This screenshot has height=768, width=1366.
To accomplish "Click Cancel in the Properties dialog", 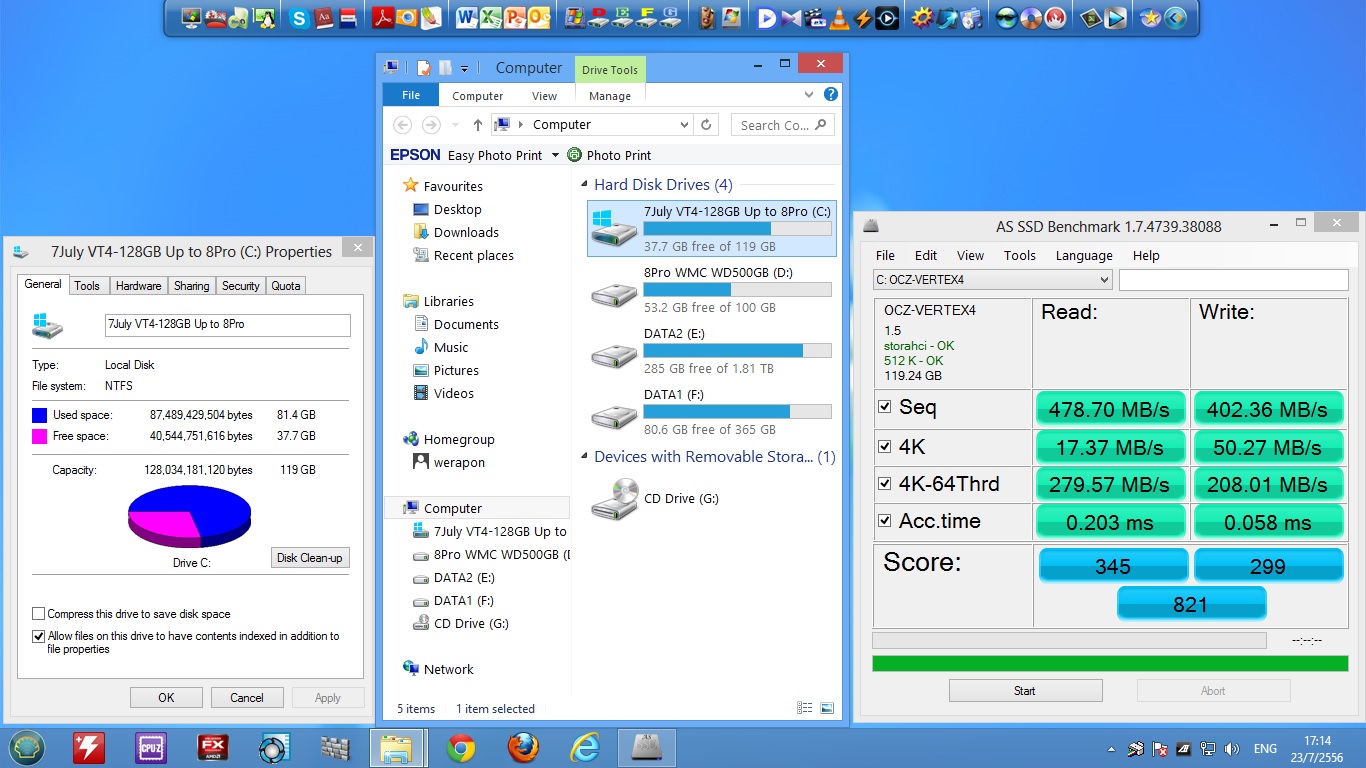I will point(247,698).
